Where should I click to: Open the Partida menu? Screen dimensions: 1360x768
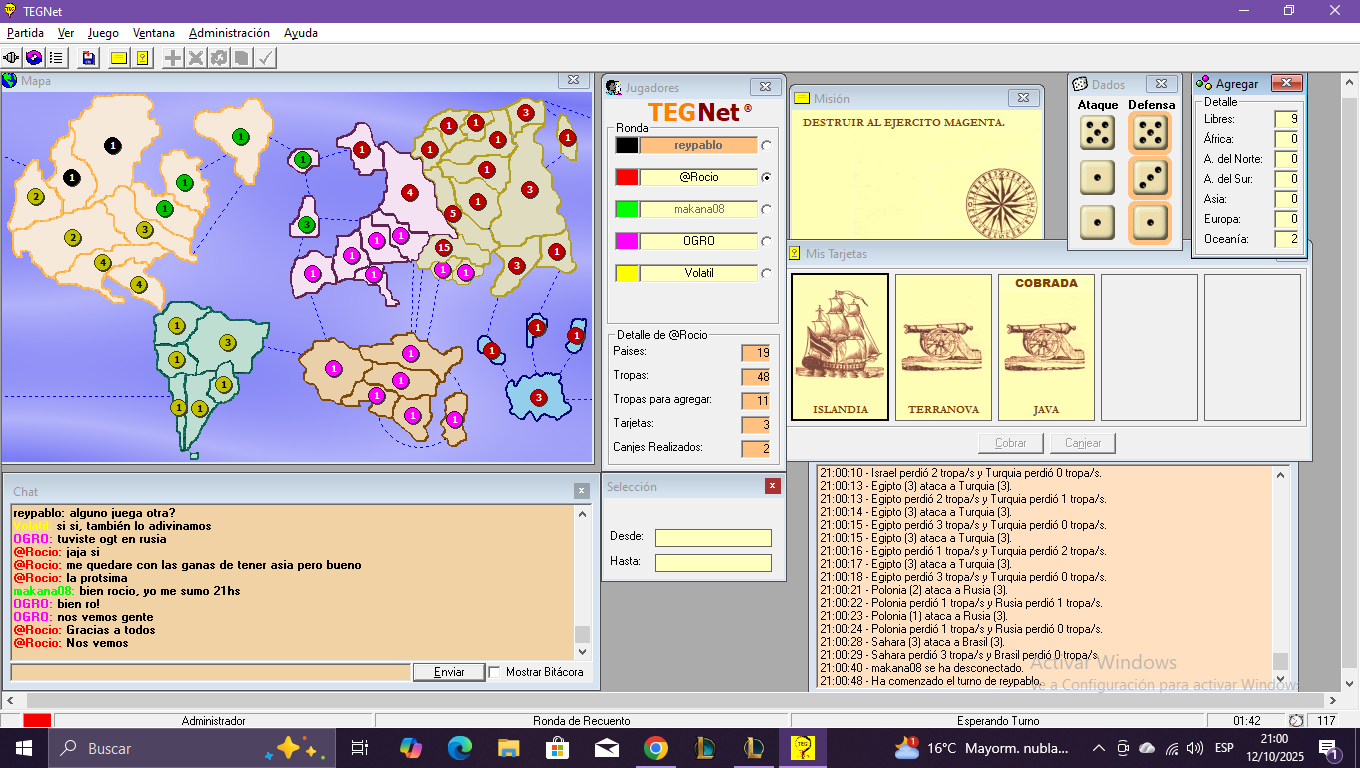(x=25, y=33)
